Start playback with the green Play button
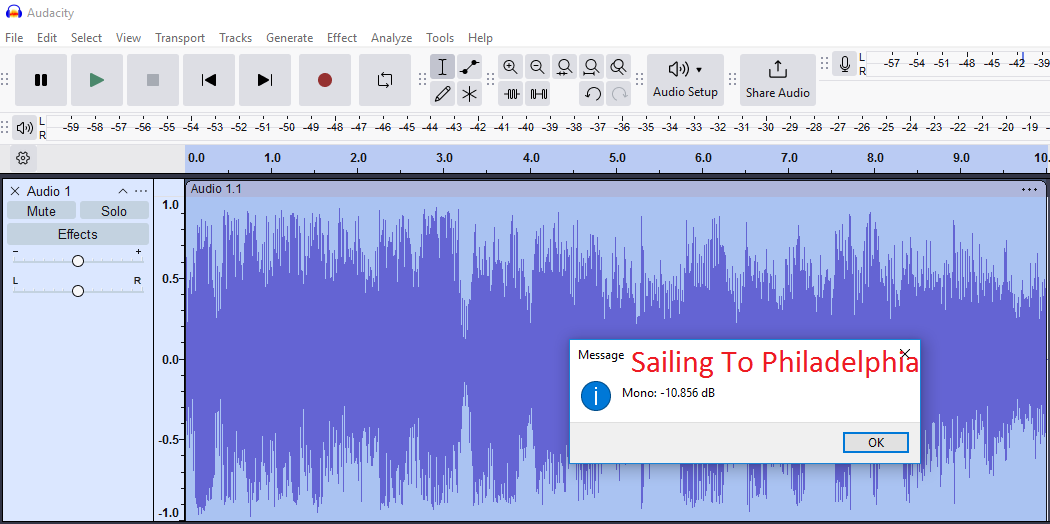 point(97,80)
